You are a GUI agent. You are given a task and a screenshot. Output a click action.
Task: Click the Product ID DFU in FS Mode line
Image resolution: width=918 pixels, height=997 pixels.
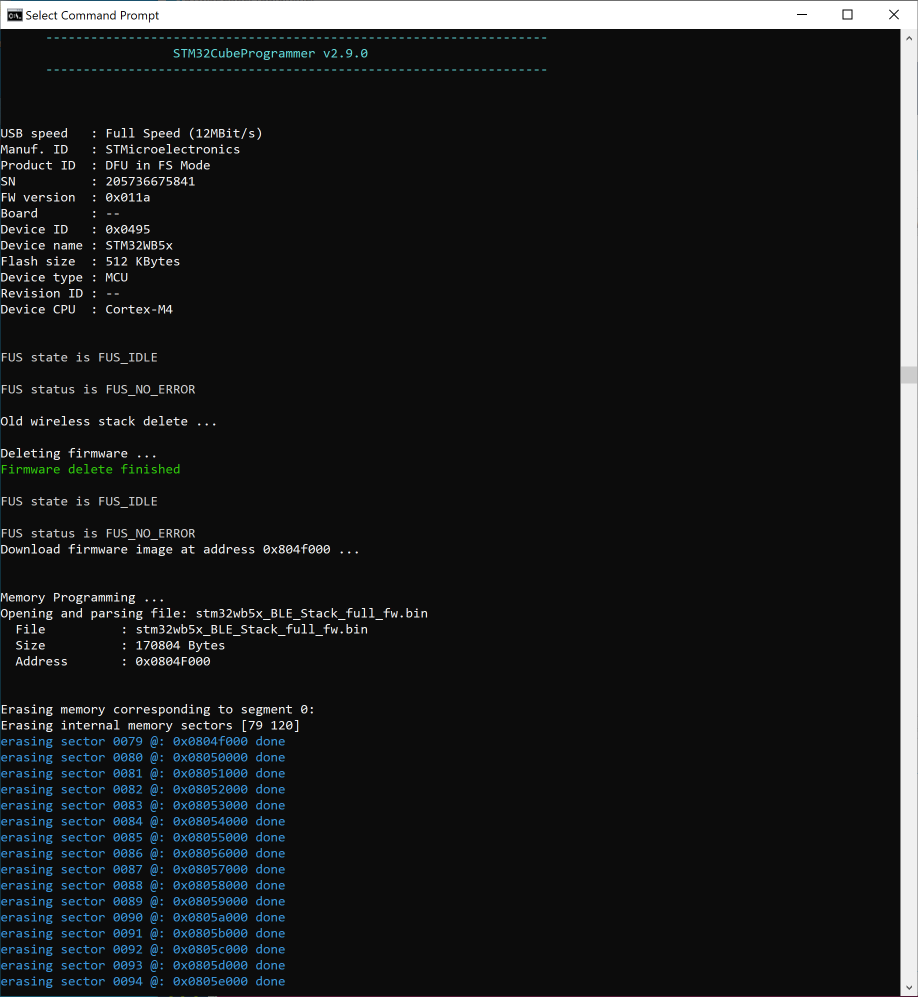pos(106,165)
